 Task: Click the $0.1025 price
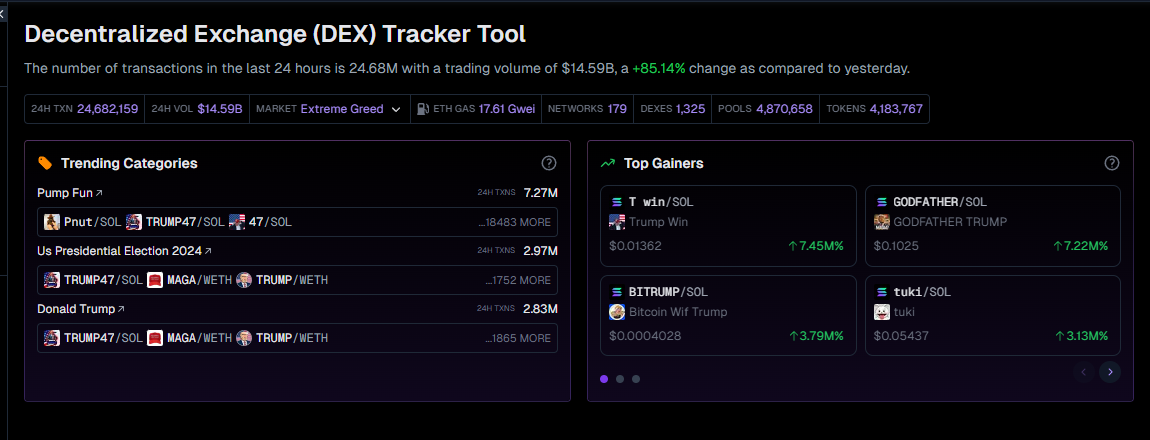(x=896, y=246)
